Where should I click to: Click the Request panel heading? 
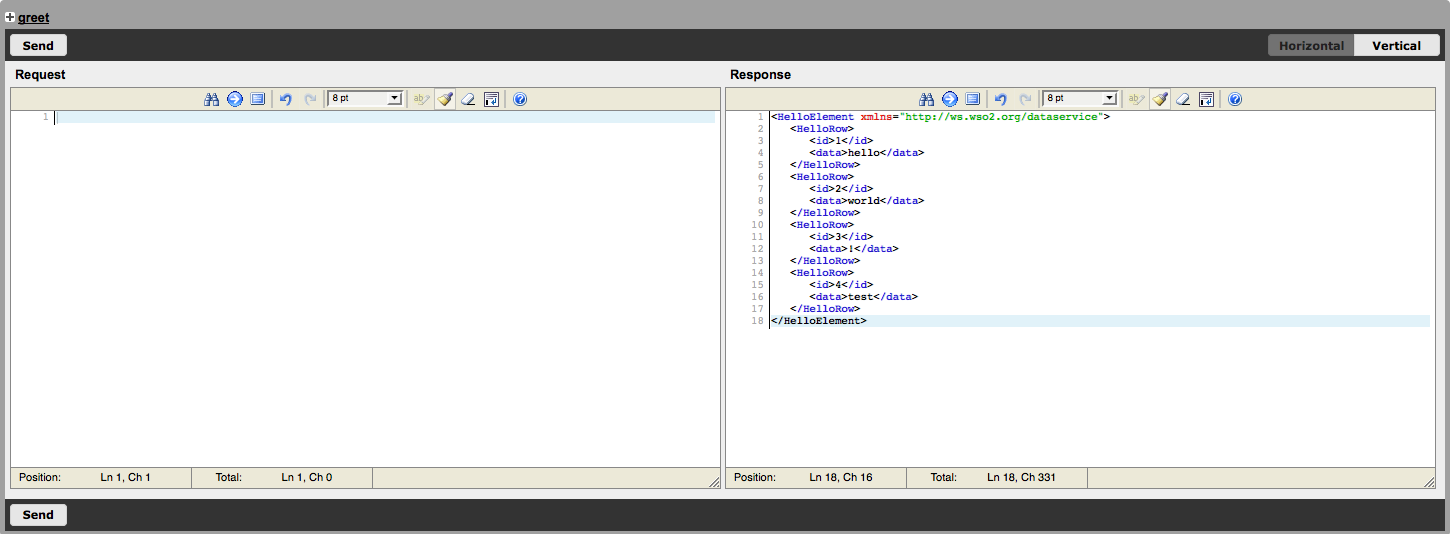pos(40,75)
